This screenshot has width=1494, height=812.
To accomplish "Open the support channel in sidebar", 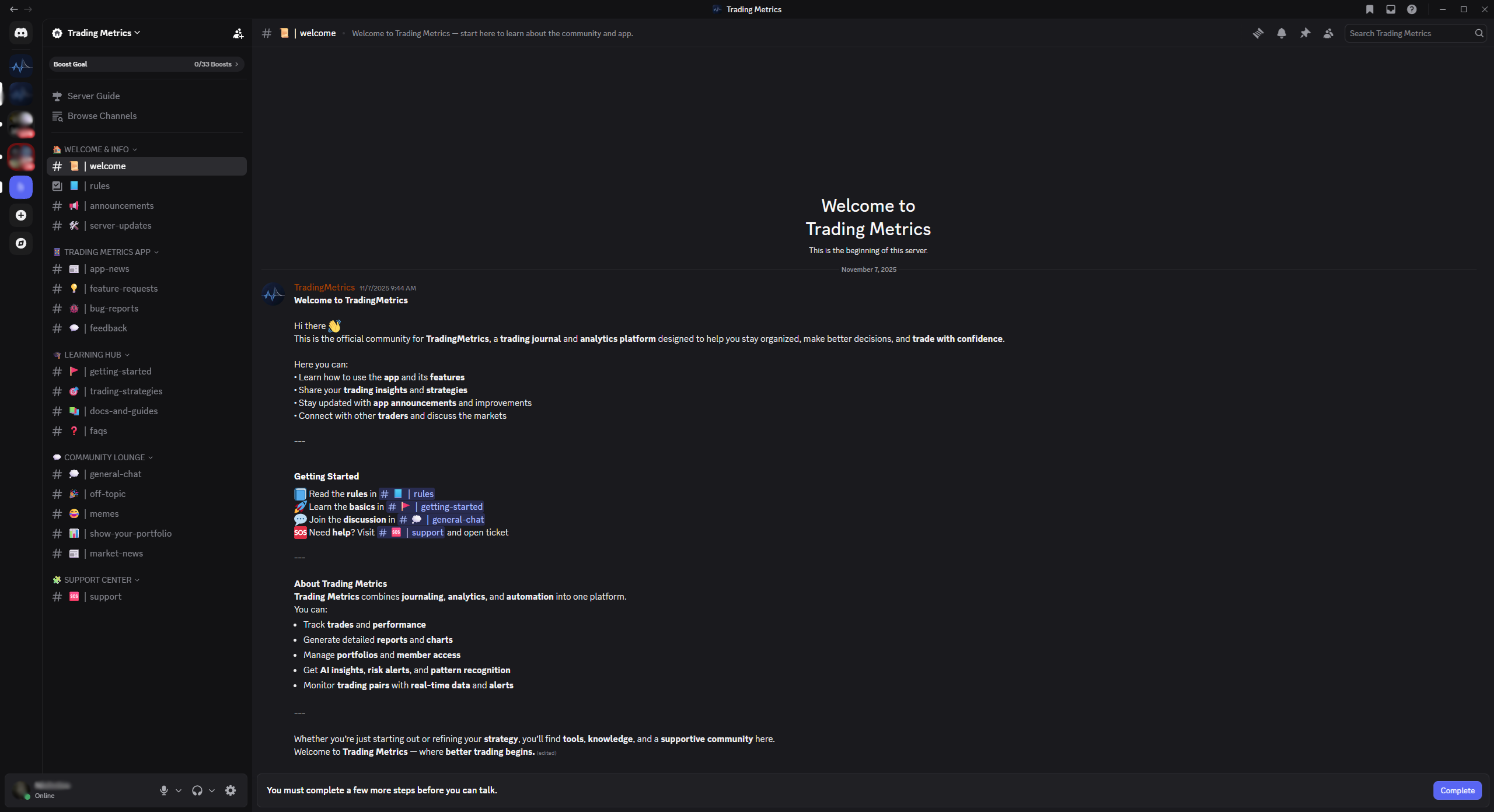I will tap(146, 597).
